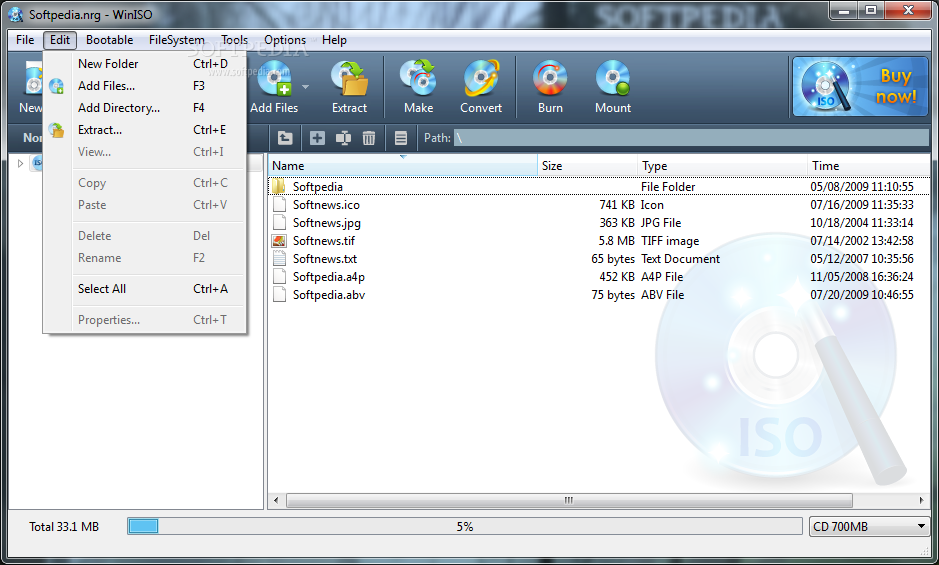Select the Softnews.tif file
This screenshot has height=565, width=939.
(599, 241)
